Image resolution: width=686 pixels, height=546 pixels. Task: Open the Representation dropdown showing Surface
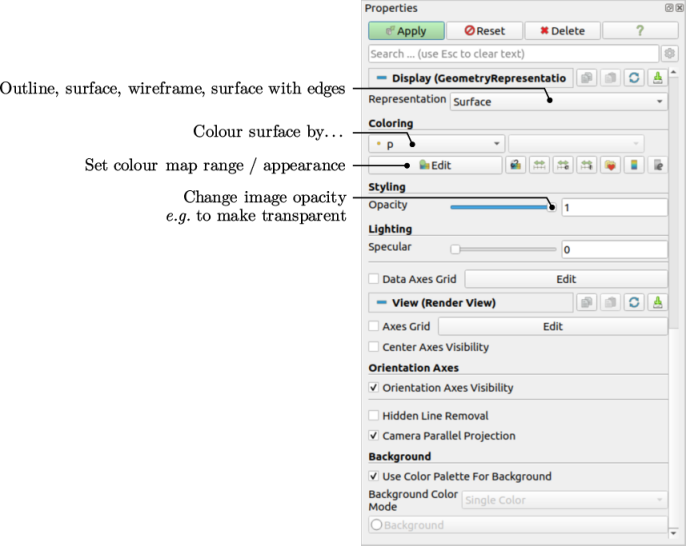(x=558, y=102)
